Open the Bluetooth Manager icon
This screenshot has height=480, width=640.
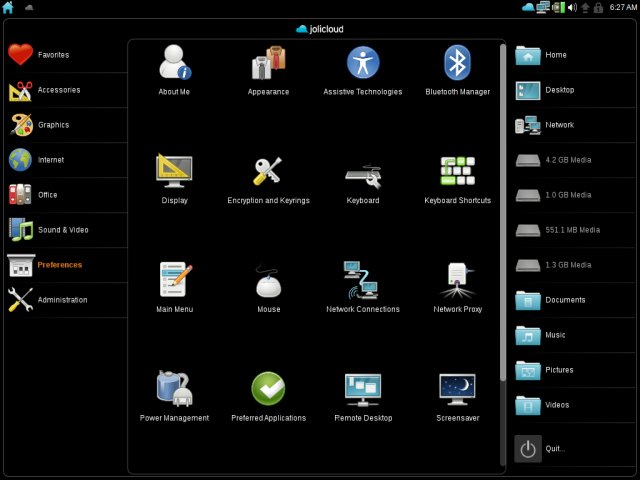coord(457,64)
